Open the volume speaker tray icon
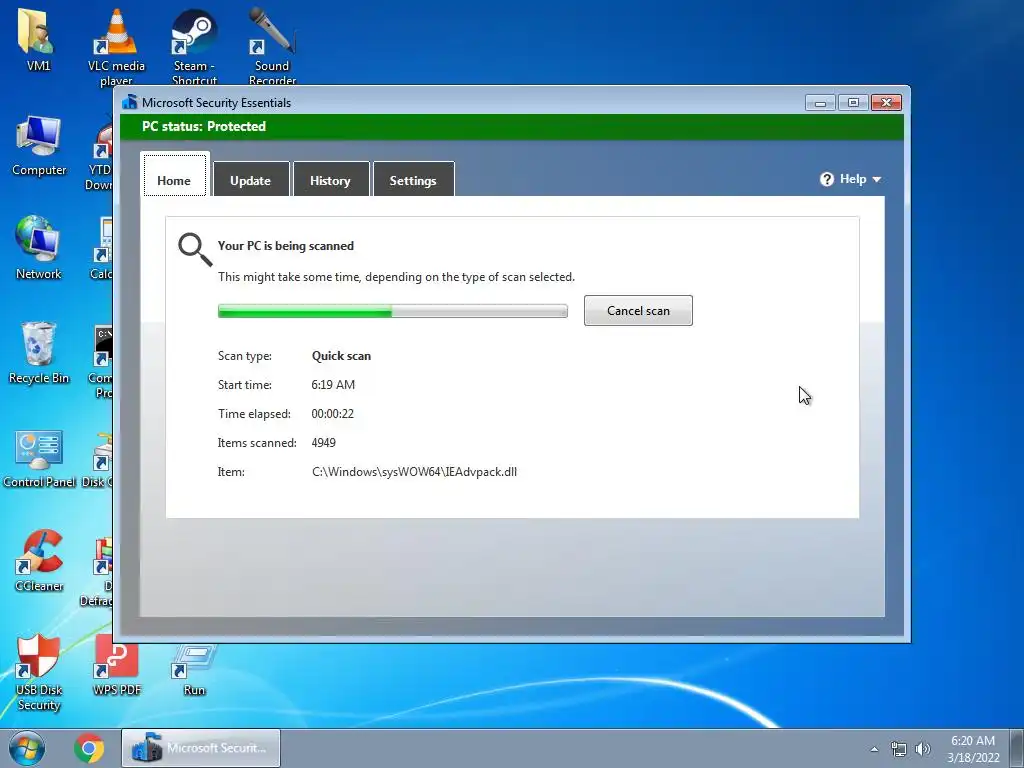Viewport: 1024px width, 768px height. tap(923, 749)
